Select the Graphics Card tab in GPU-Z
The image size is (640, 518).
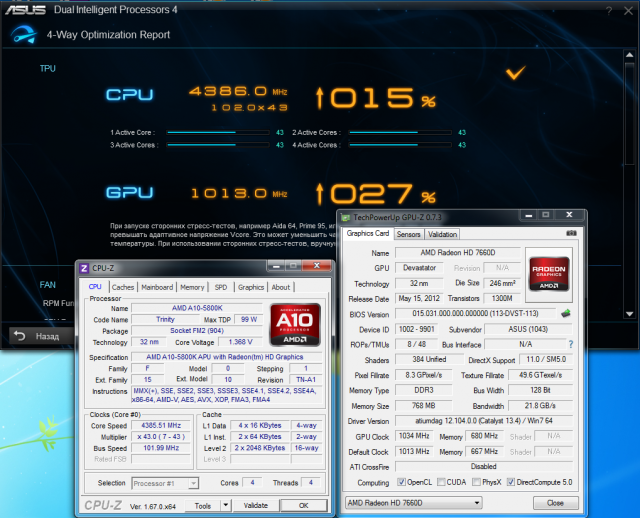[368, 233]
